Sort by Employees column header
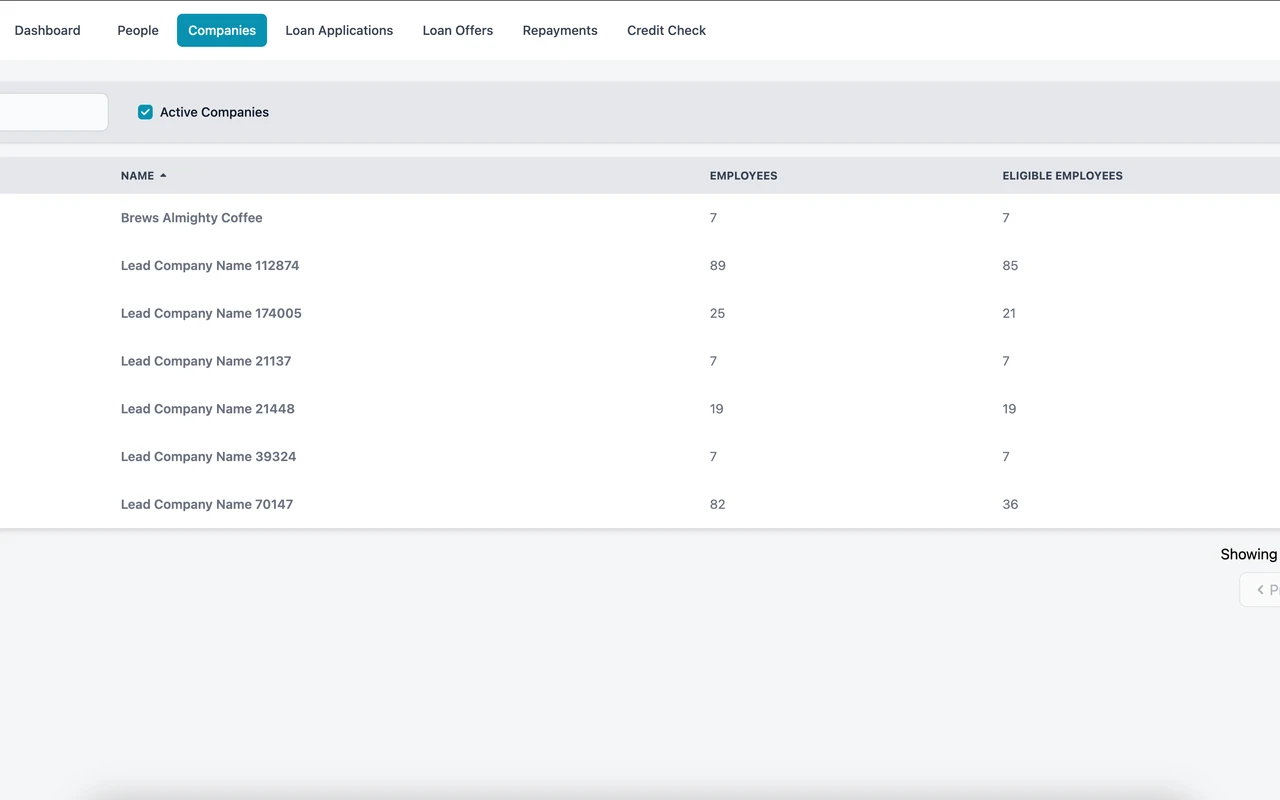 [x=743, y=176]
